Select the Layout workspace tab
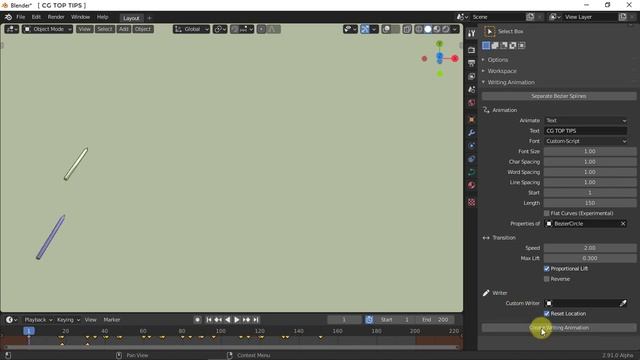The height and width of the screenshot is (360, 640). tap(131, 18)
